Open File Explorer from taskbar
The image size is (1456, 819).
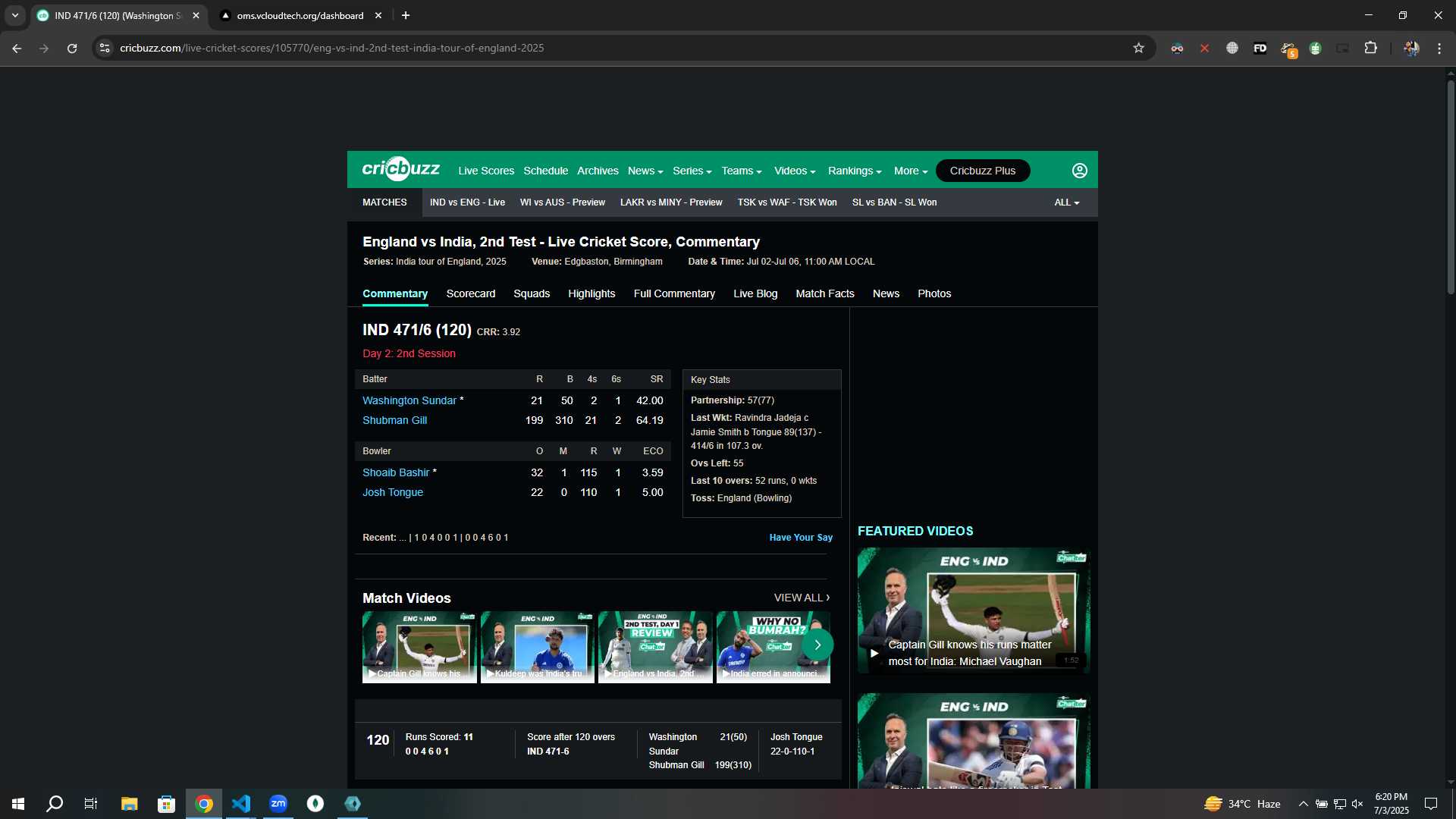(x=129, y=804)
